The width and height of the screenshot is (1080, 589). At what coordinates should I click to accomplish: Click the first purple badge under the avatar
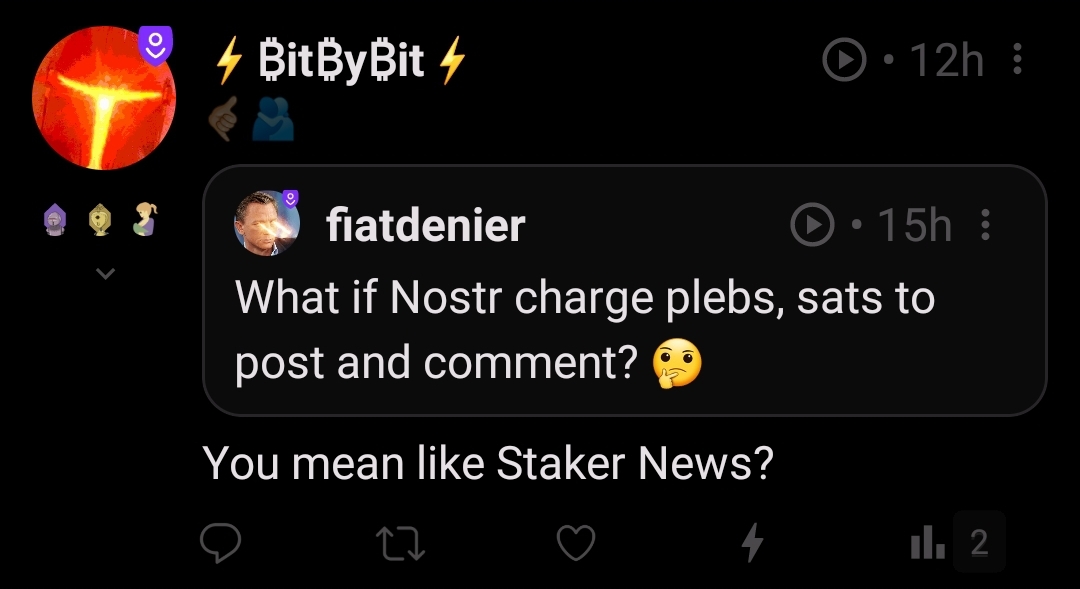tap(56, 220)
